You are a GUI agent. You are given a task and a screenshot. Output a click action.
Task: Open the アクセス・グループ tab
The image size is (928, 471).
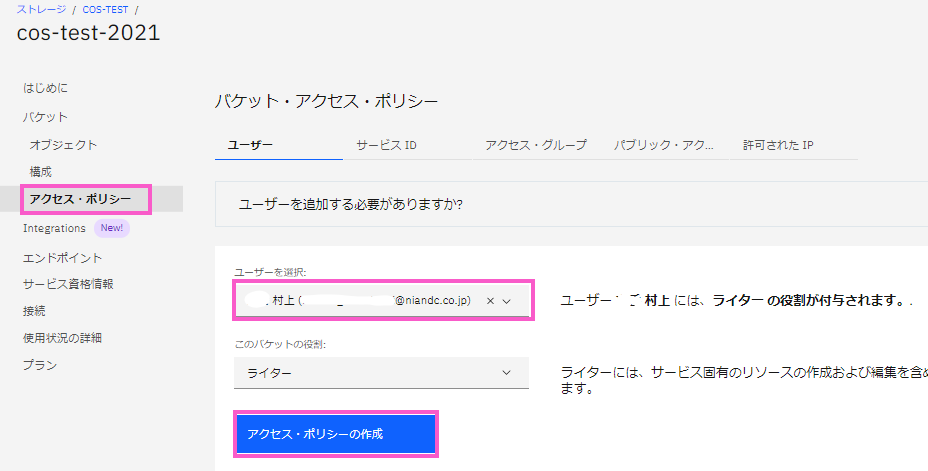(535, 145)
